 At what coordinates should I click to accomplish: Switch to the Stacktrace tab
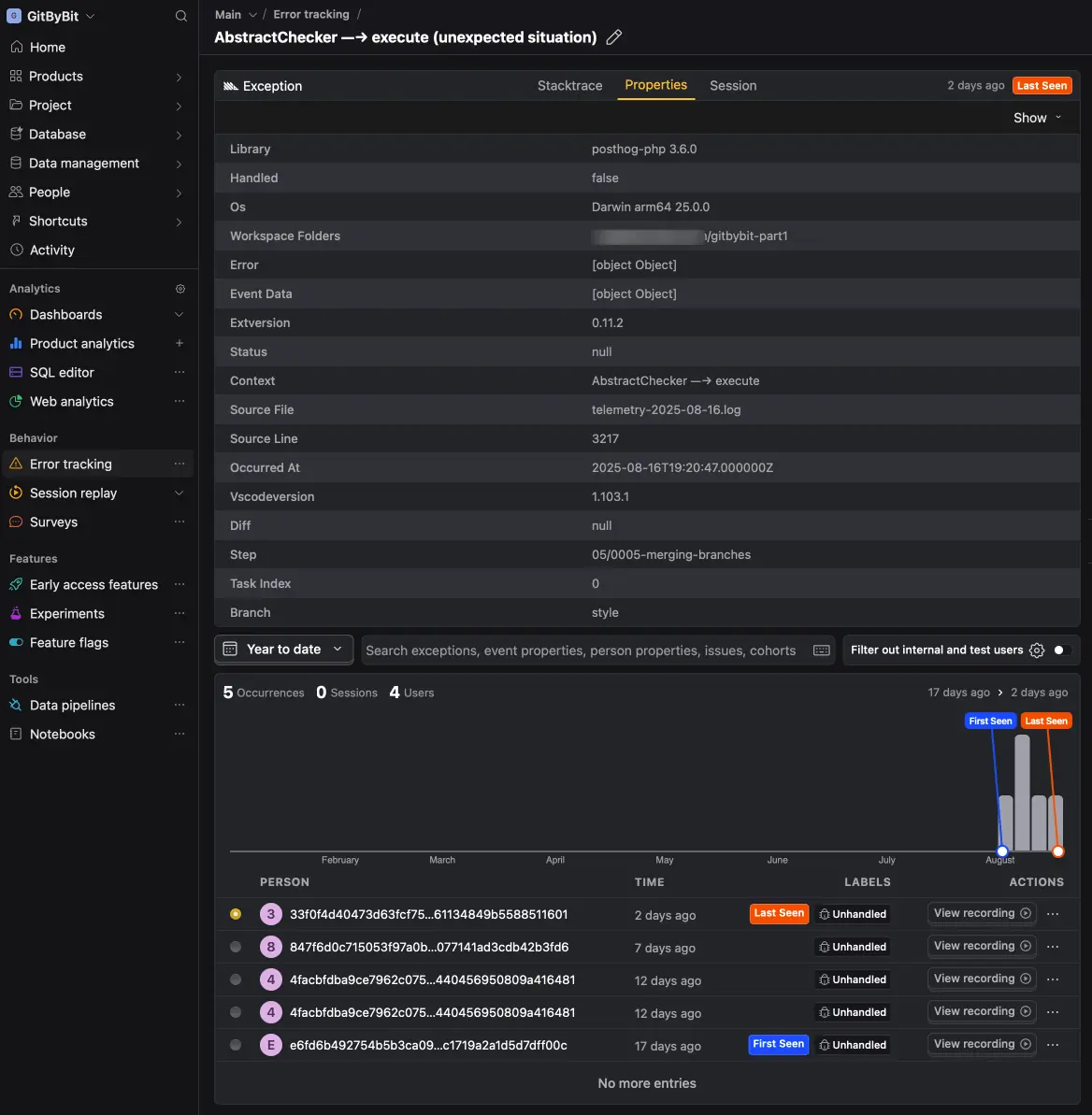point(569,85)
